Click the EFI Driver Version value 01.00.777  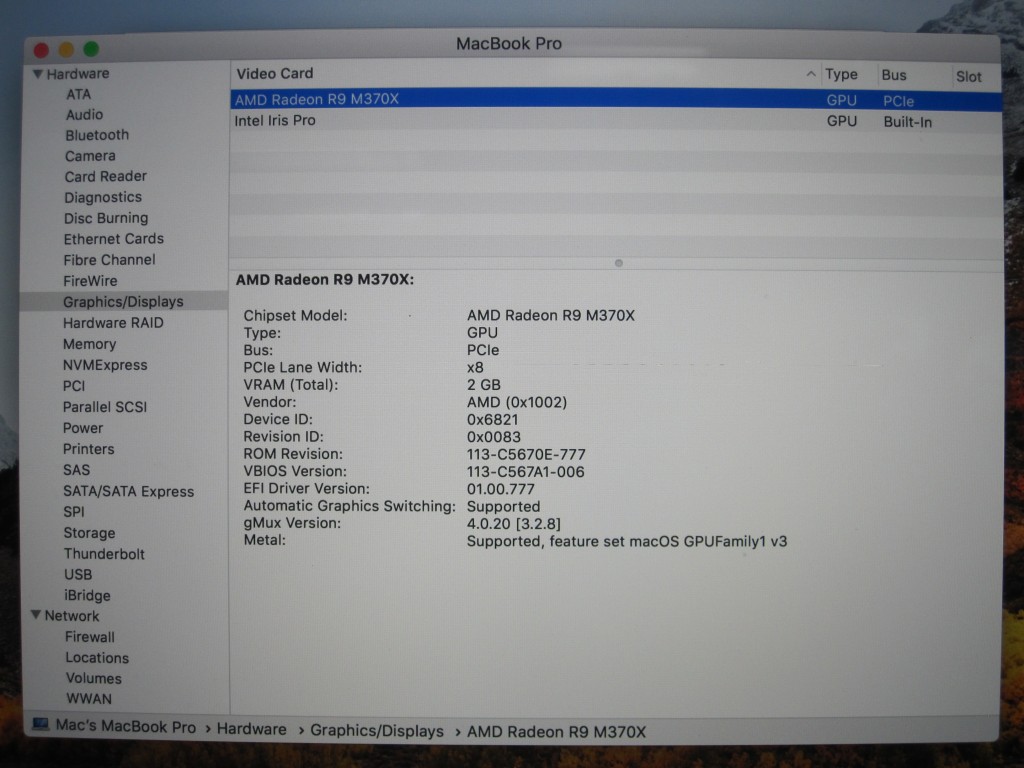(x=501, y=489)
